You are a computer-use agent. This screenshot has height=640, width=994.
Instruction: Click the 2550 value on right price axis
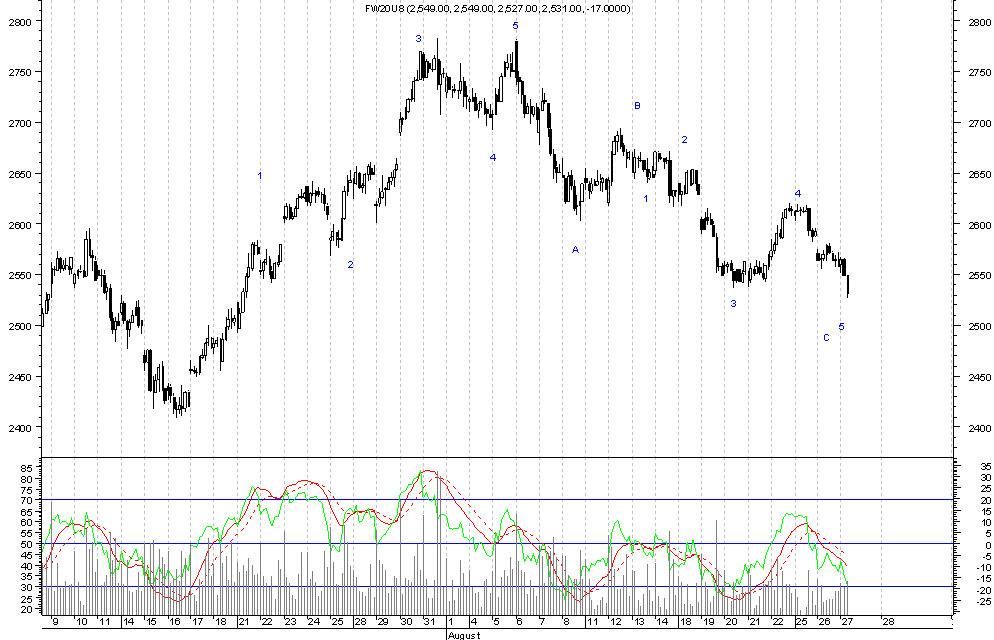click(979, 276)
